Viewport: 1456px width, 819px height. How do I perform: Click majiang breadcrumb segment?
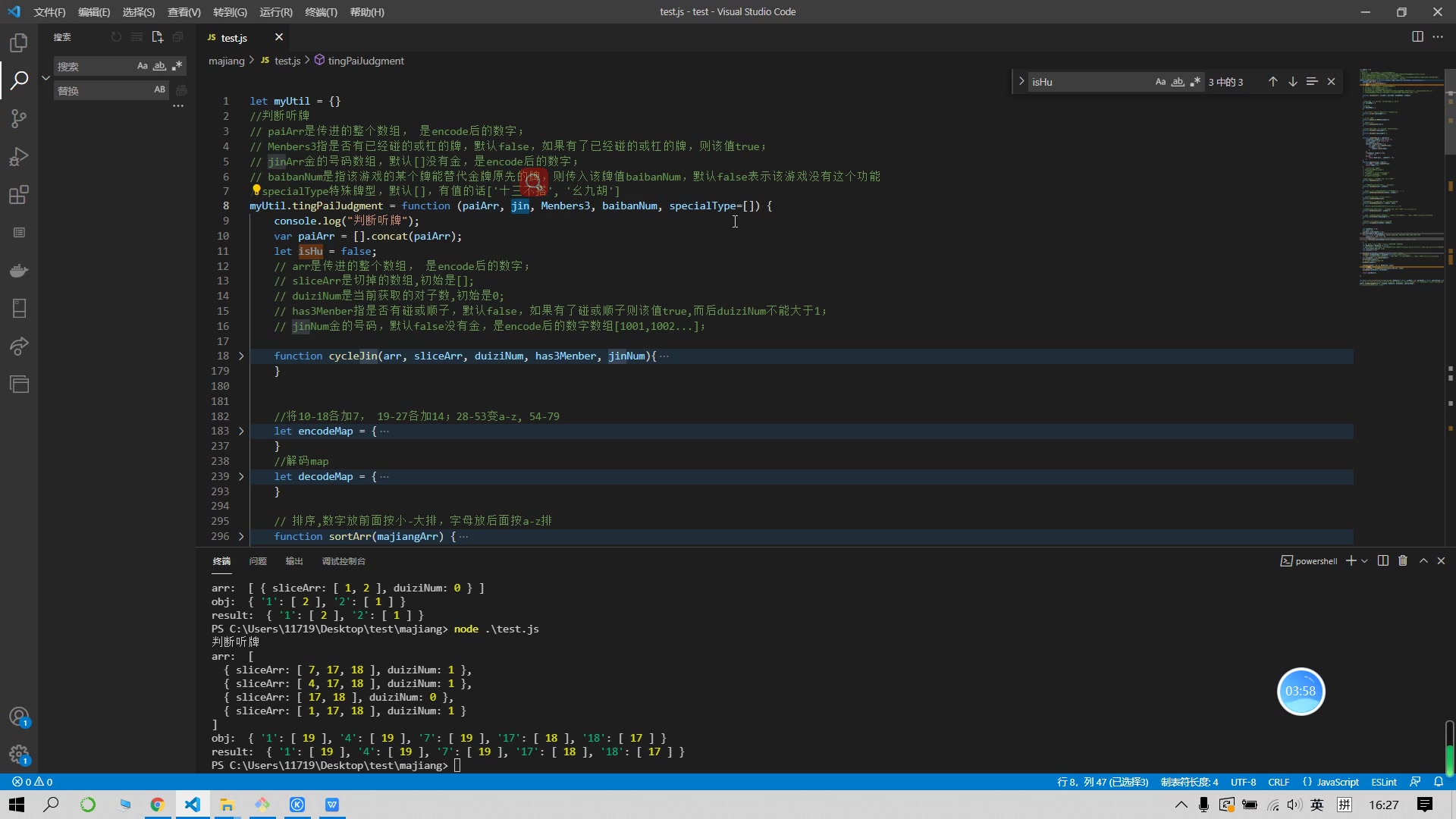[227, 61]
